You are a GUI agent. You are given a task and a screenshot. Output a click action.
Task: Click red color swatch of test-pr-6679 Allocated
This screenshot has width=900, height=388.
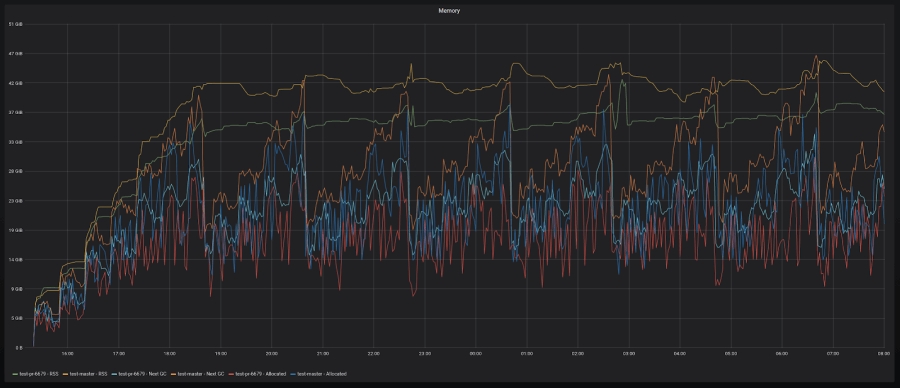(231, 374)
